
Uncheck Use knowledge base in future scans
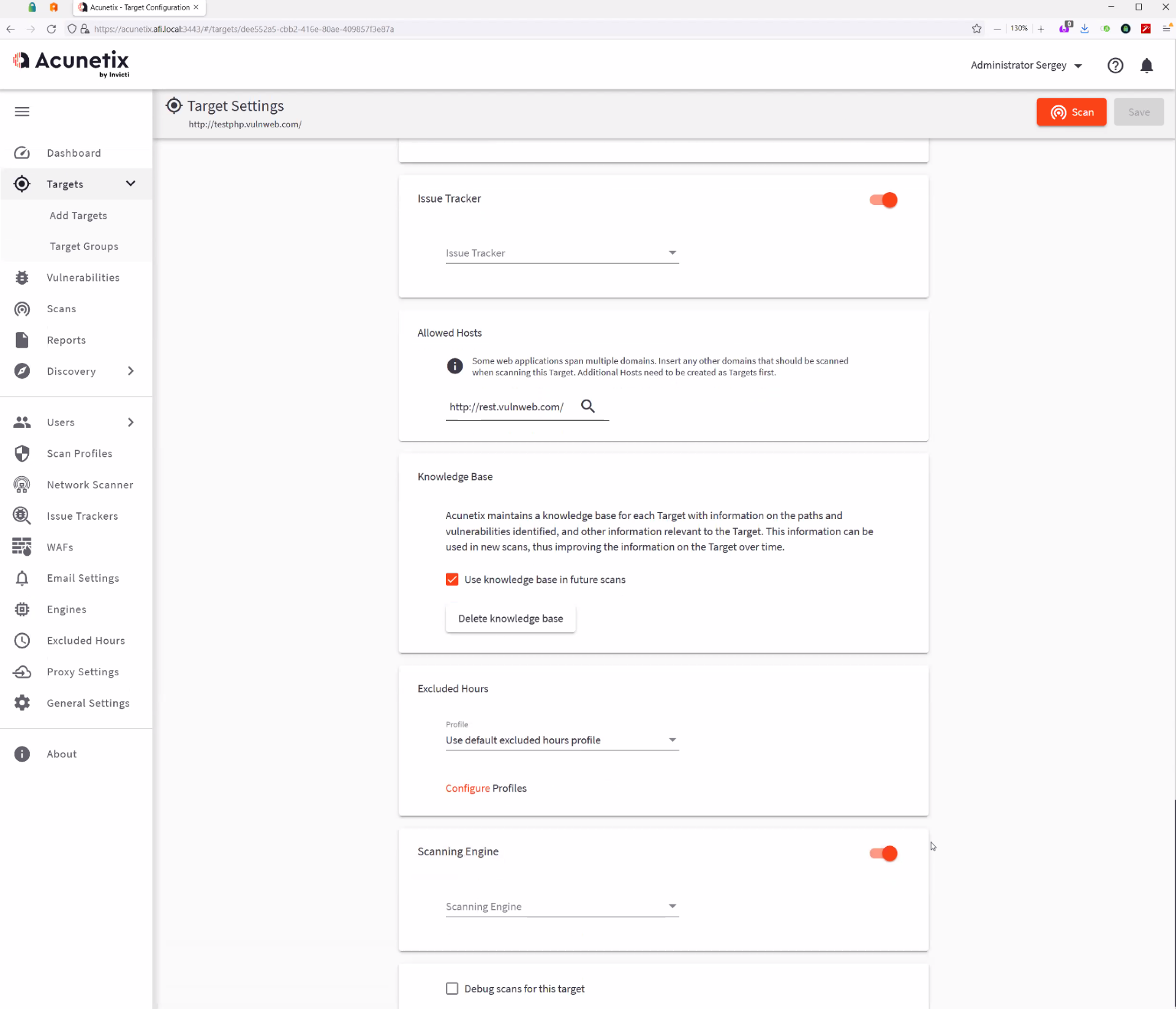pos(452,579)
